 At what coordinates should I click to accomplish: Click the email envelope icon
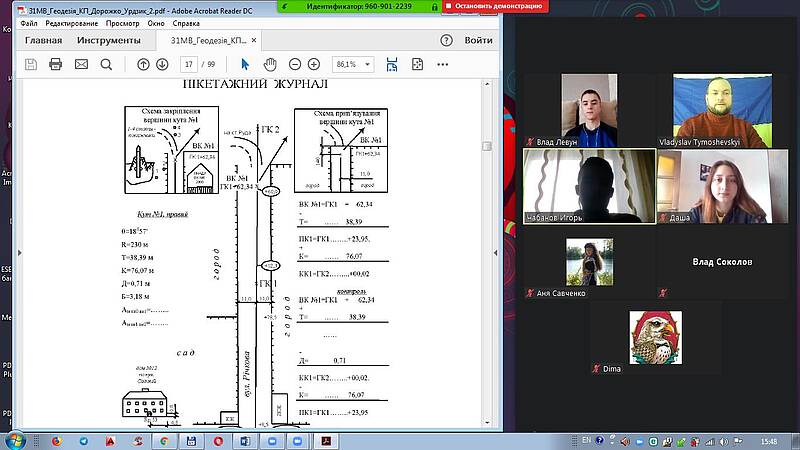[81, 64]
